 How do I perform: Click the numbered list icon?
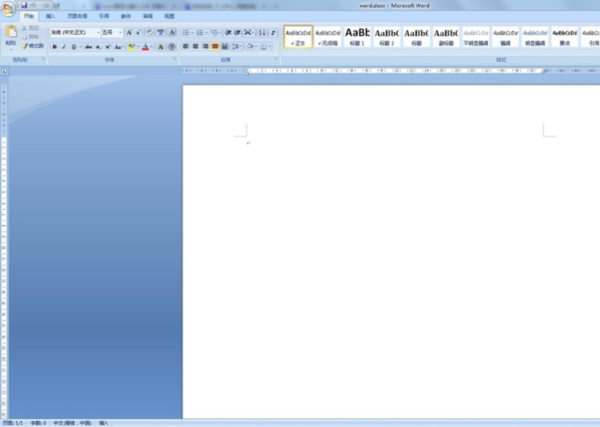[x=200, y=33]
